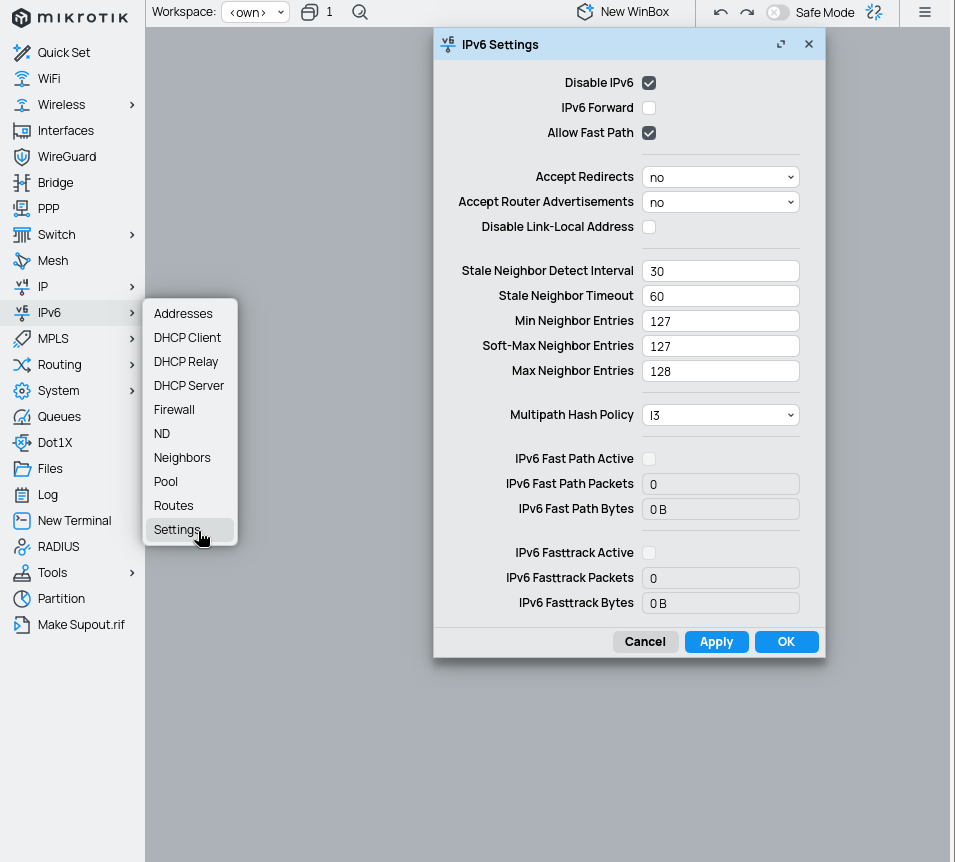Click the Max Neighbor Entries field
955x862 pixels.
tap(721, 371)
